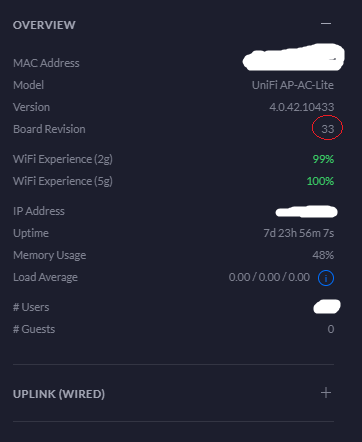Click the Memory Usage 48% value

[x=323, y=255]
